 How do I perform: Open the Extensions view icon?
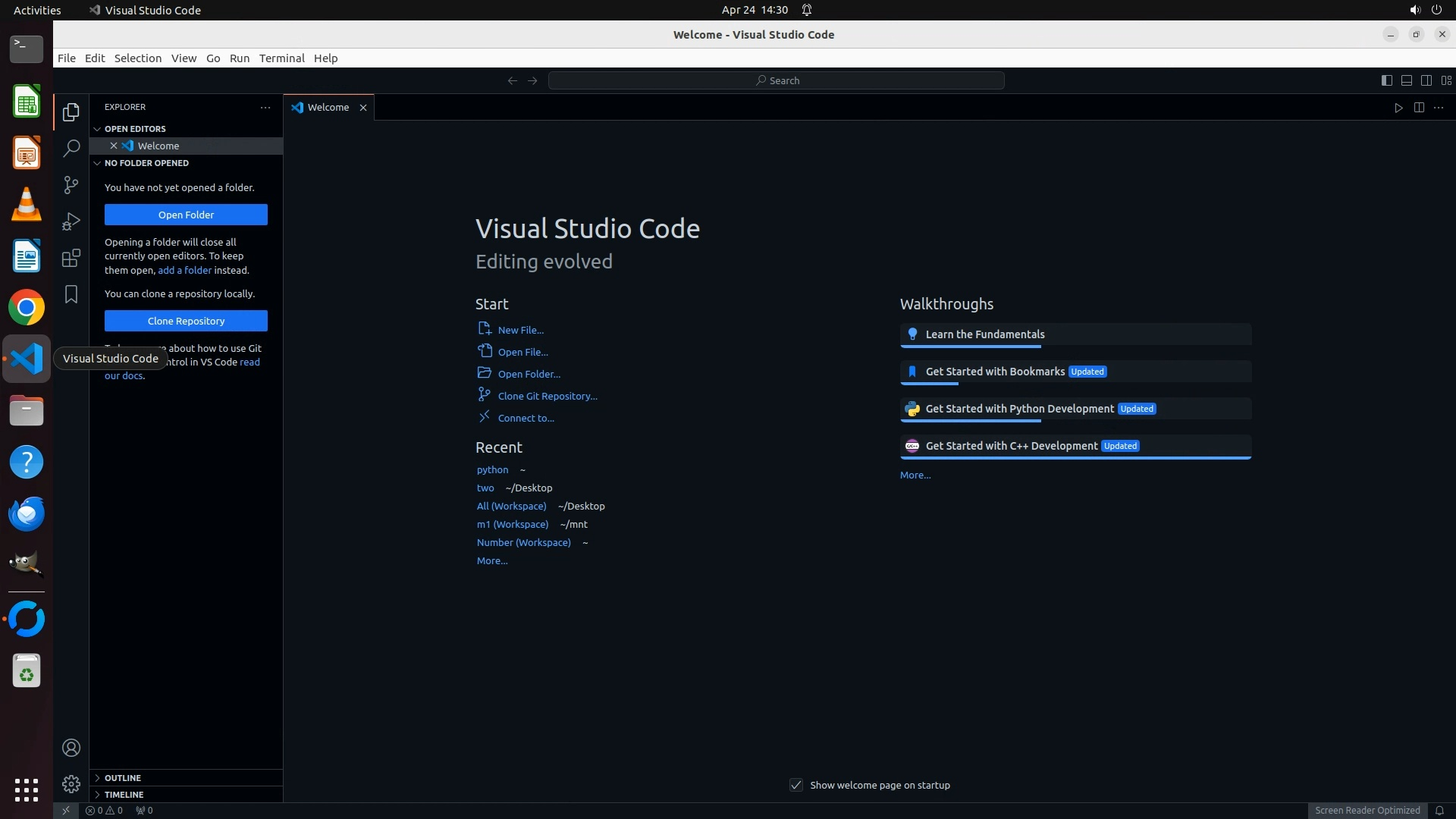click(71, 258)
